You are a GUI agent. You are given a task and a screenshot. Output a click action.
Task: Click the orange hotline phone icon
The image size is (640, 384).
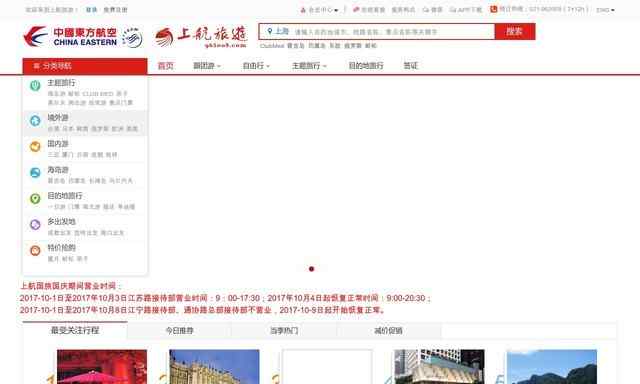tap(493, 9)
